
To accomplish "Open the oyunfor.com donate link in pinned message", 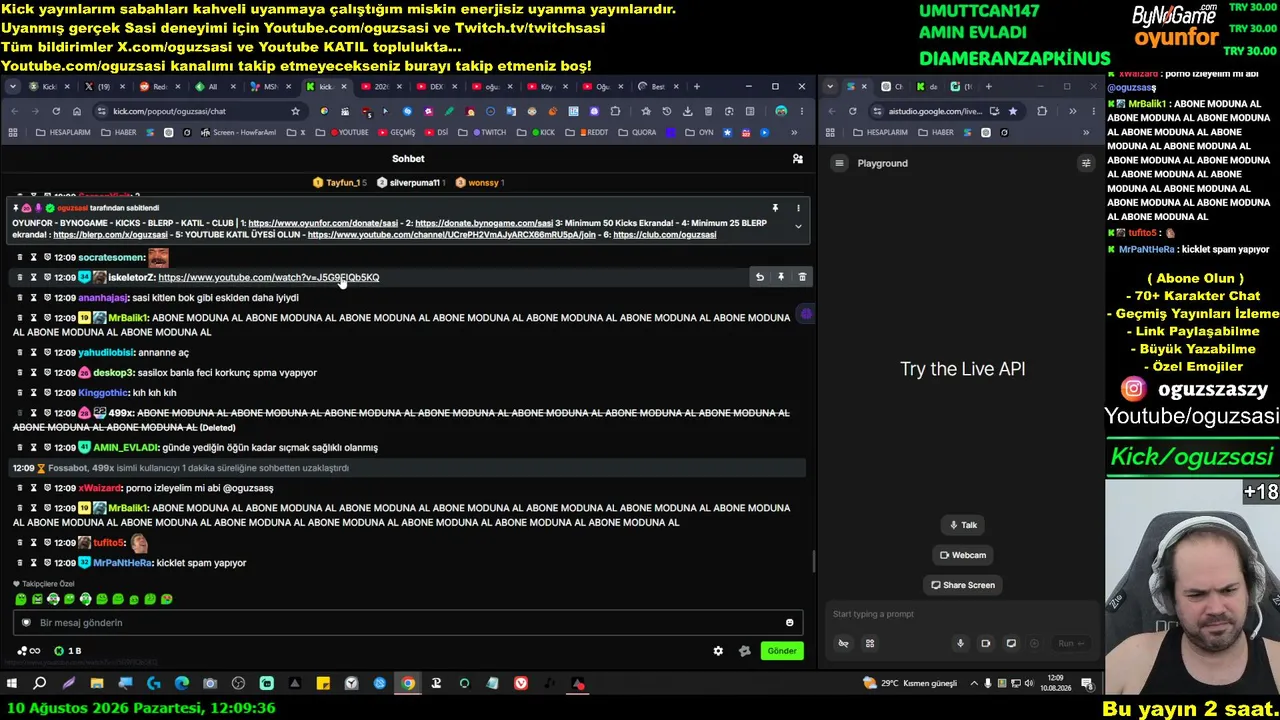I will pyautogui.click(x=324, y=223).
